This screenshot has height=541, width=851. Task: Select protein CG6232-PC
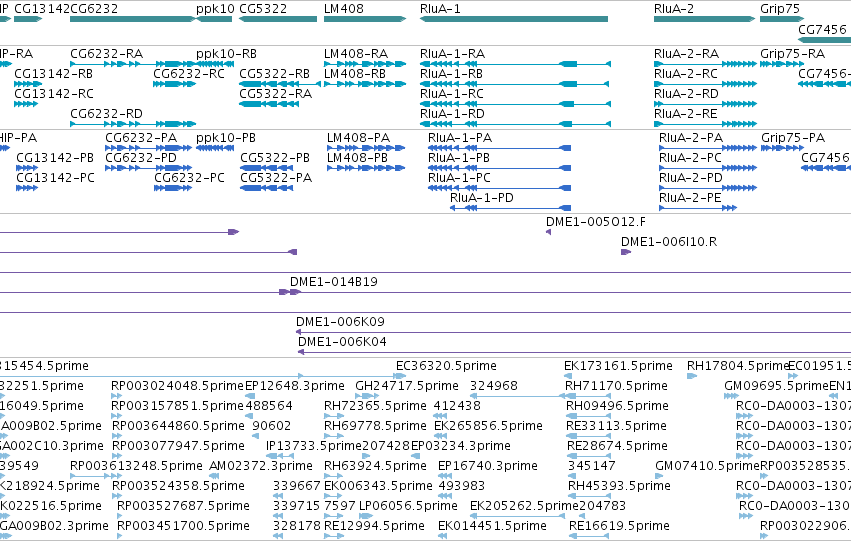[x=173, y=188]
